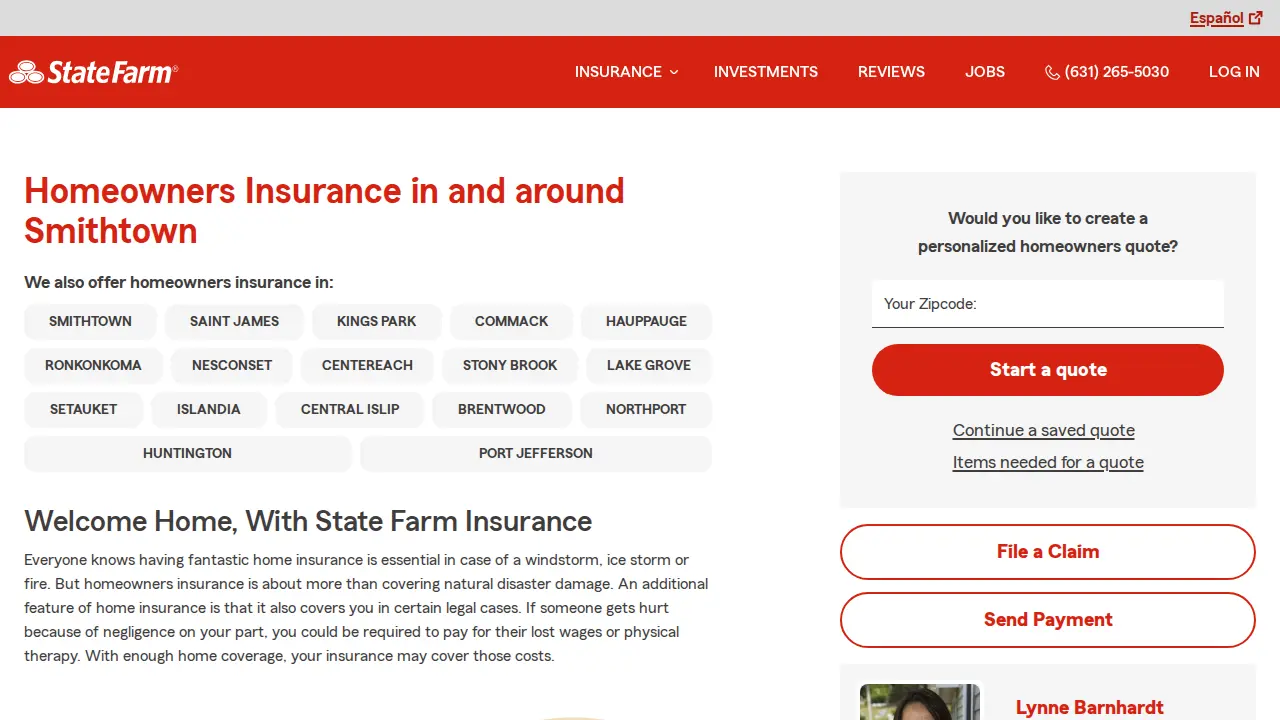Image resolution: width=1280 pixels, height=720 pixels.
Task: Switch language to Español
Action: (x=1216, y=18)
